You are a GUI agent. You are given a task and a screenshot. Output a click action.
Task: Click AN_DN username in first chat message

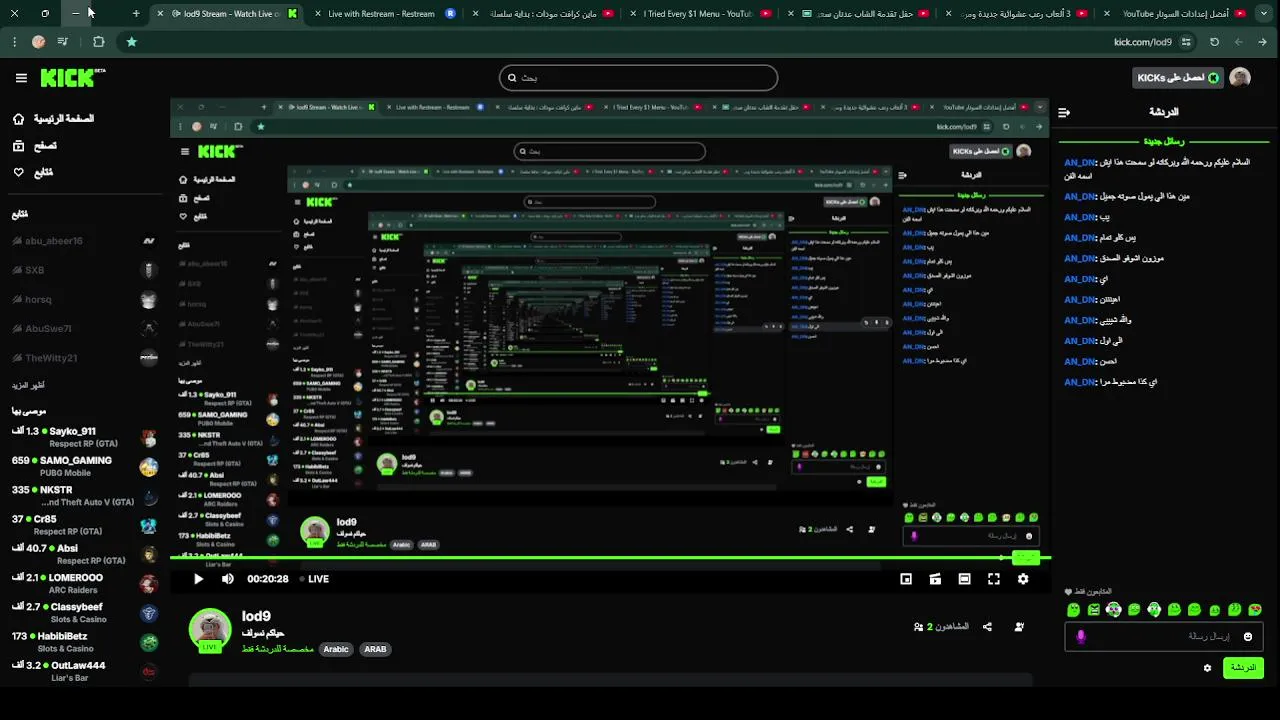point(1080,162)
